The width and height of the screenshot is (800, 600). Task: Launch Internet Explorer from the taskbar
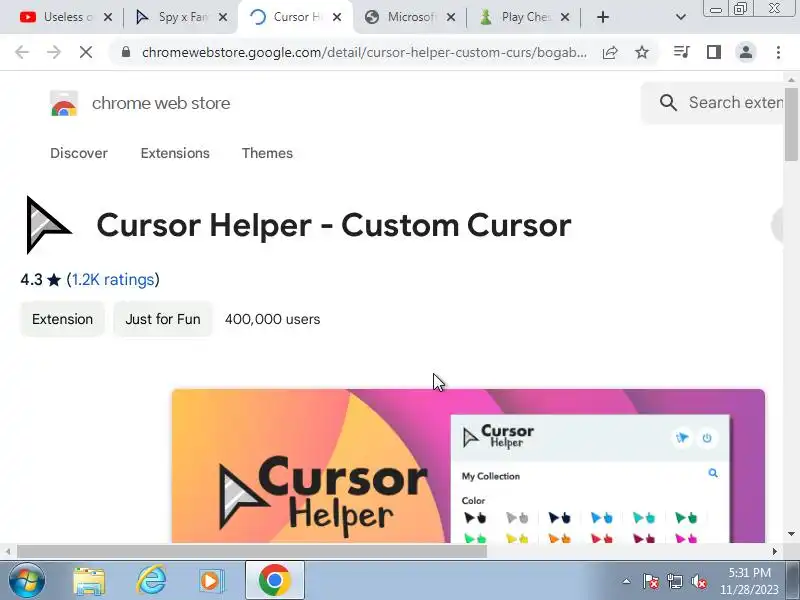tap(151, 581)
